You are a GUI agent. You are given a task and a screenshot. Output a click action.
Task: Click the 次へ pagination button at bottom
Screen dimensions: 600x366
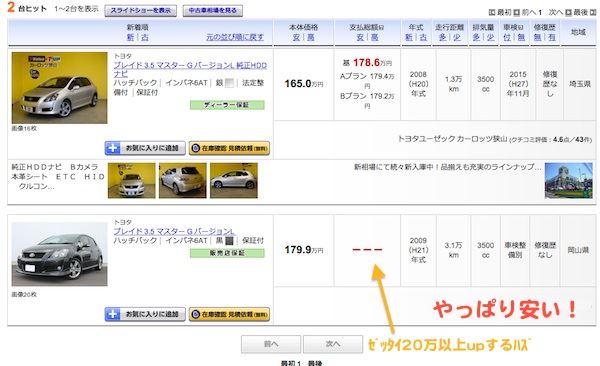(x=333, y=344)
